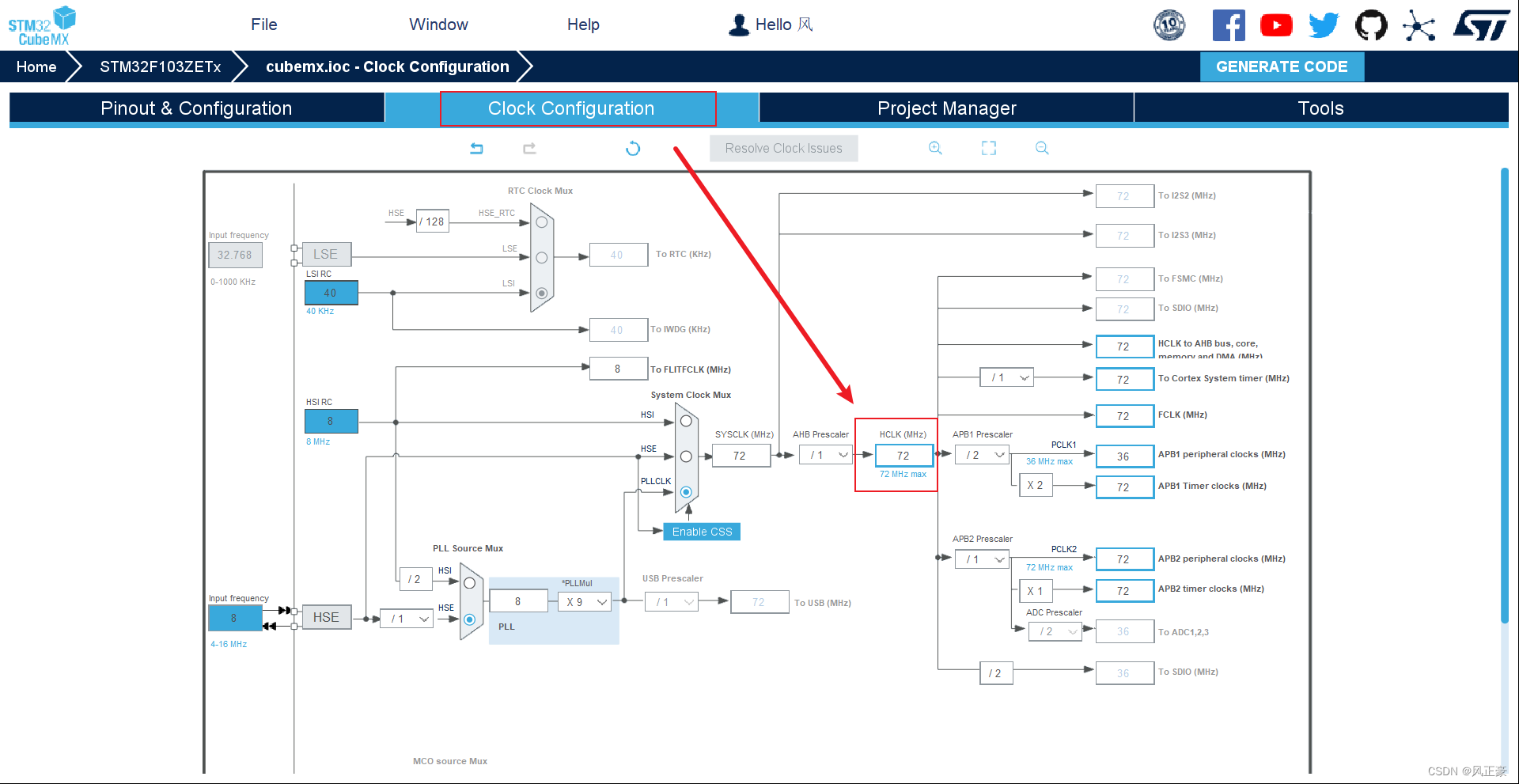Open the AHB Prescaler dropdown
This screenshot has height=784, width=1519.
825,455
